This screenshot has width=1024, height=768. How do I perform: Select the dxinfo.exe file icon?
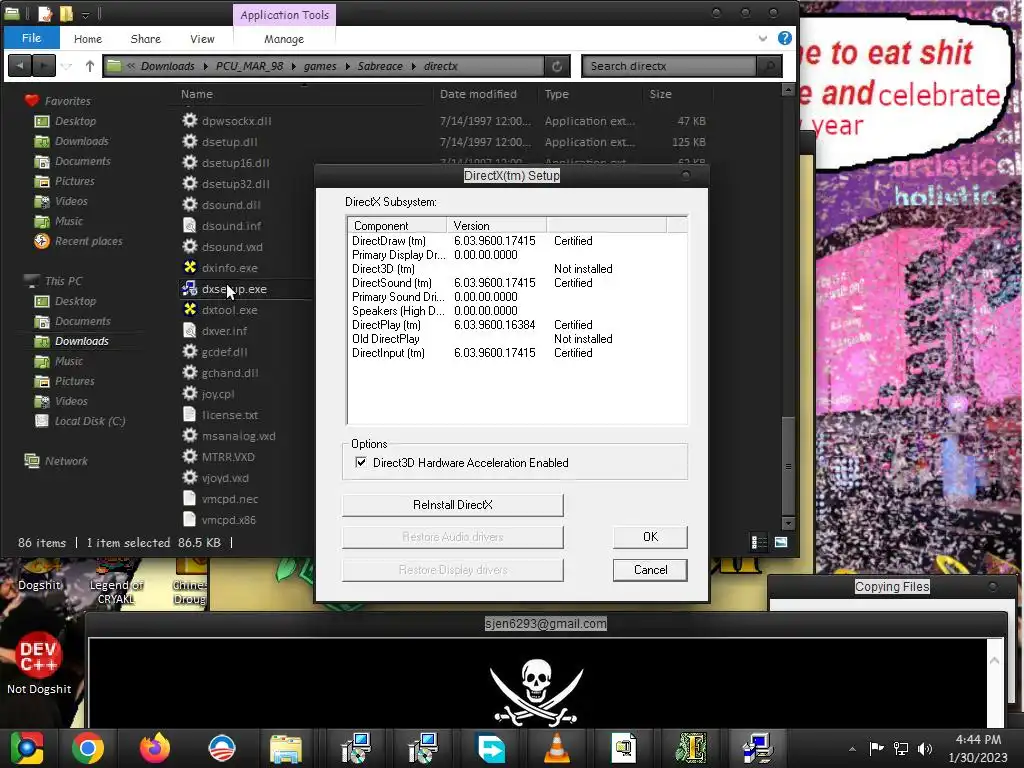189,267
